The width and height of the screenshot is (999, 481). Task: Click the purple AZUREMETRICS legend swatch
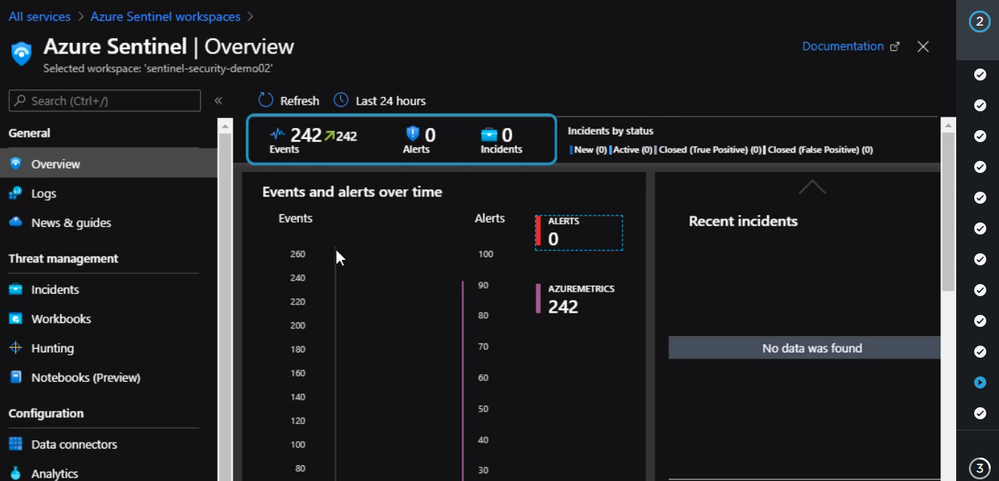click(538, 299)
